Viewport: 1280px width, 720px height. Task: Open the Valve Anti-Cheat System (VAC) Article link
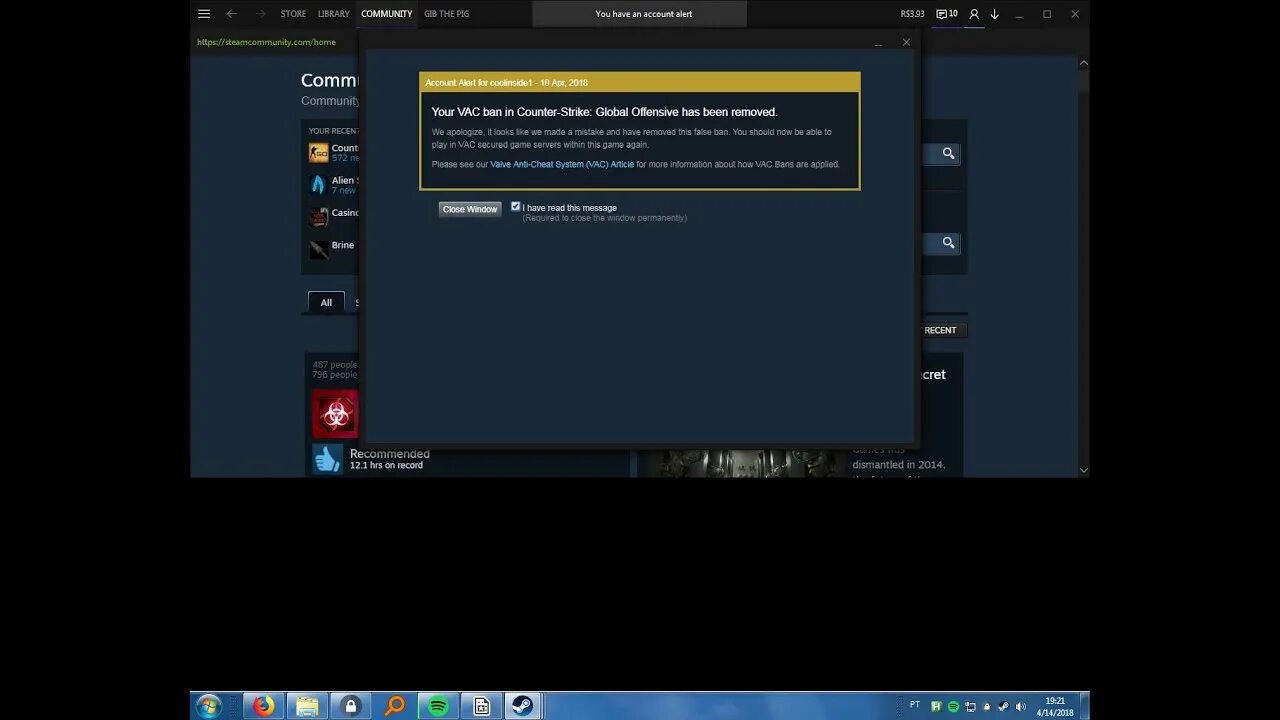[x=562, y=164]
